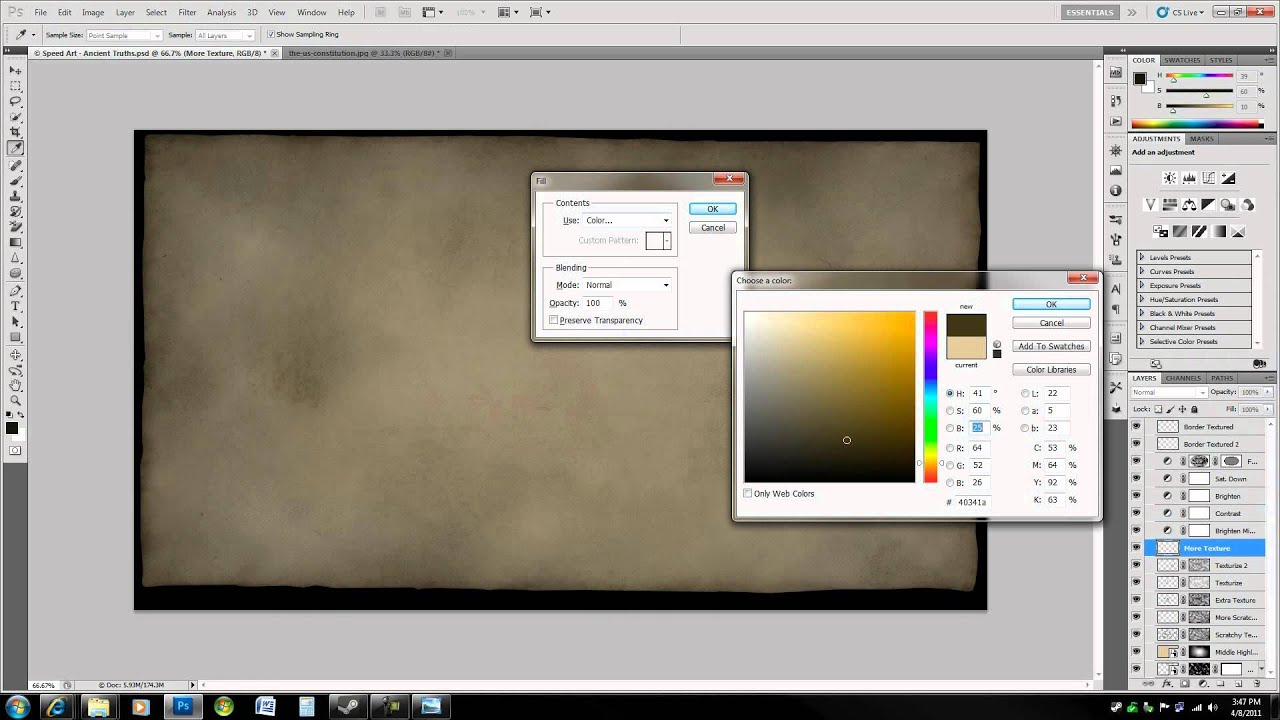The height and width of the screenshot is (720, 1280).
Task: Expand Hue/Saturation Presets list
Action: coord(1142,300)
